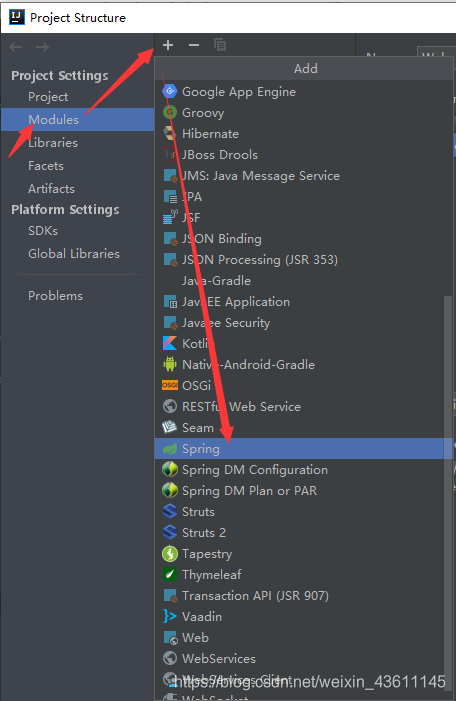Click the Native-Android-Gradle android icon
Image resolution: width=456 pixels, height=701 pixels.
pyautogui.click(x=170, y=364)
